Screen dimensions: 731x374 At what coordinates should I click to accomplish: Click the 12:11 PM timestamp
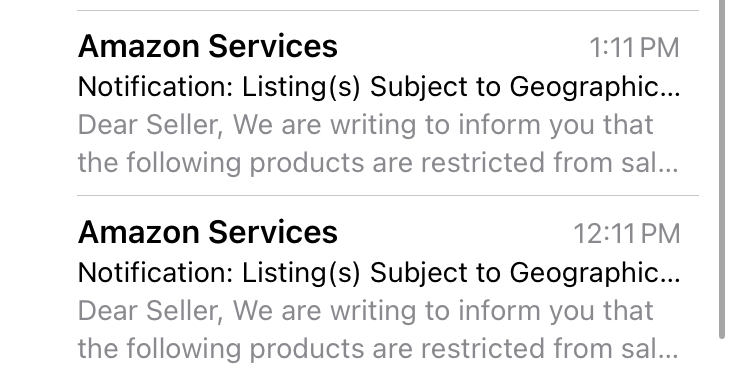pyautogui.click(x=627, y=233)
